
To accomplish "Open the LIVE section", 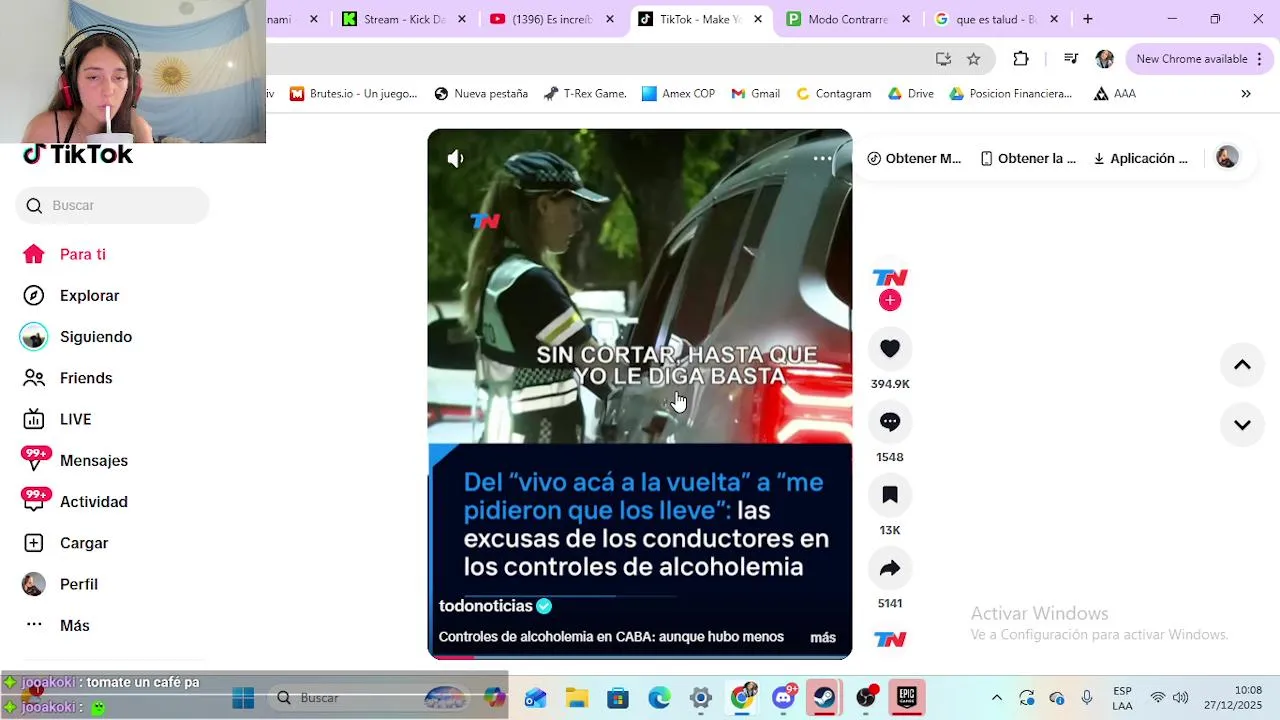I will point(57,419).
